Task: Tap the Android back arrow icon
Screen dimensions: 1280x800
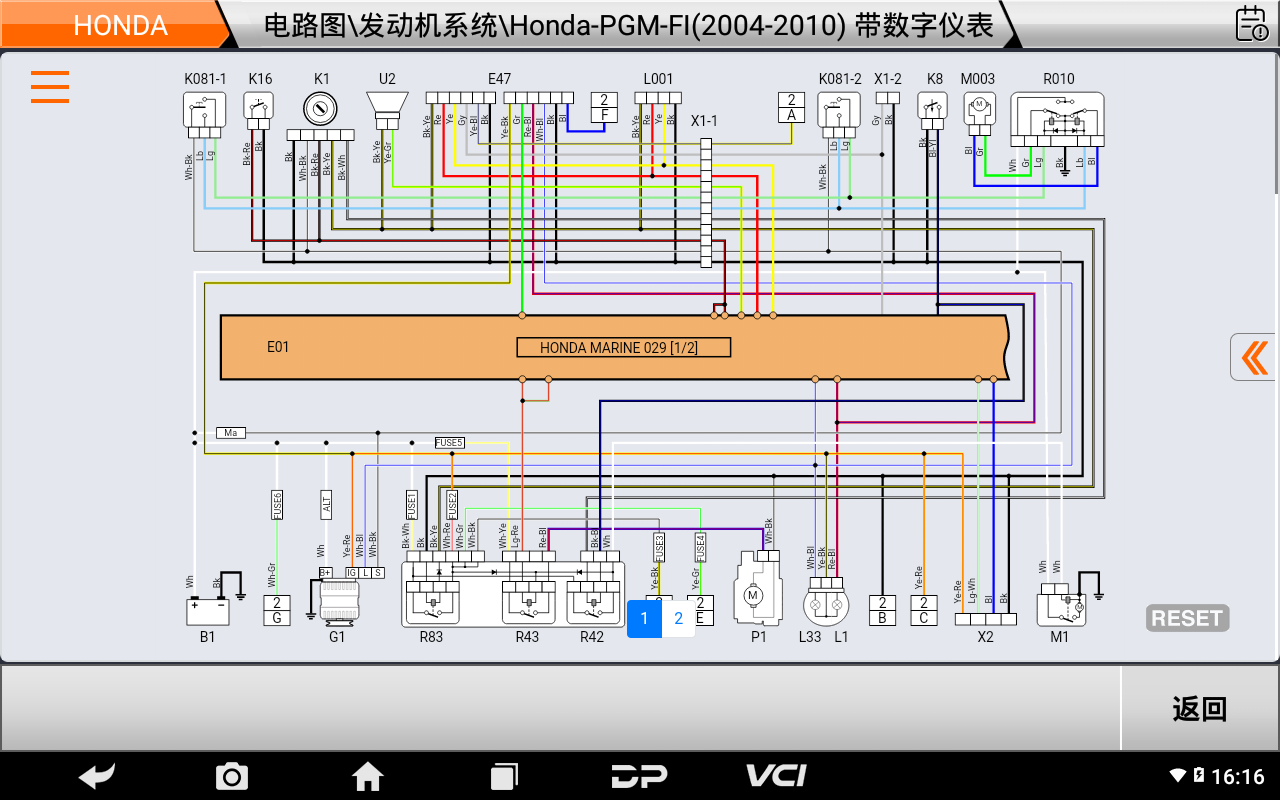Action: (x=97, y=775)
